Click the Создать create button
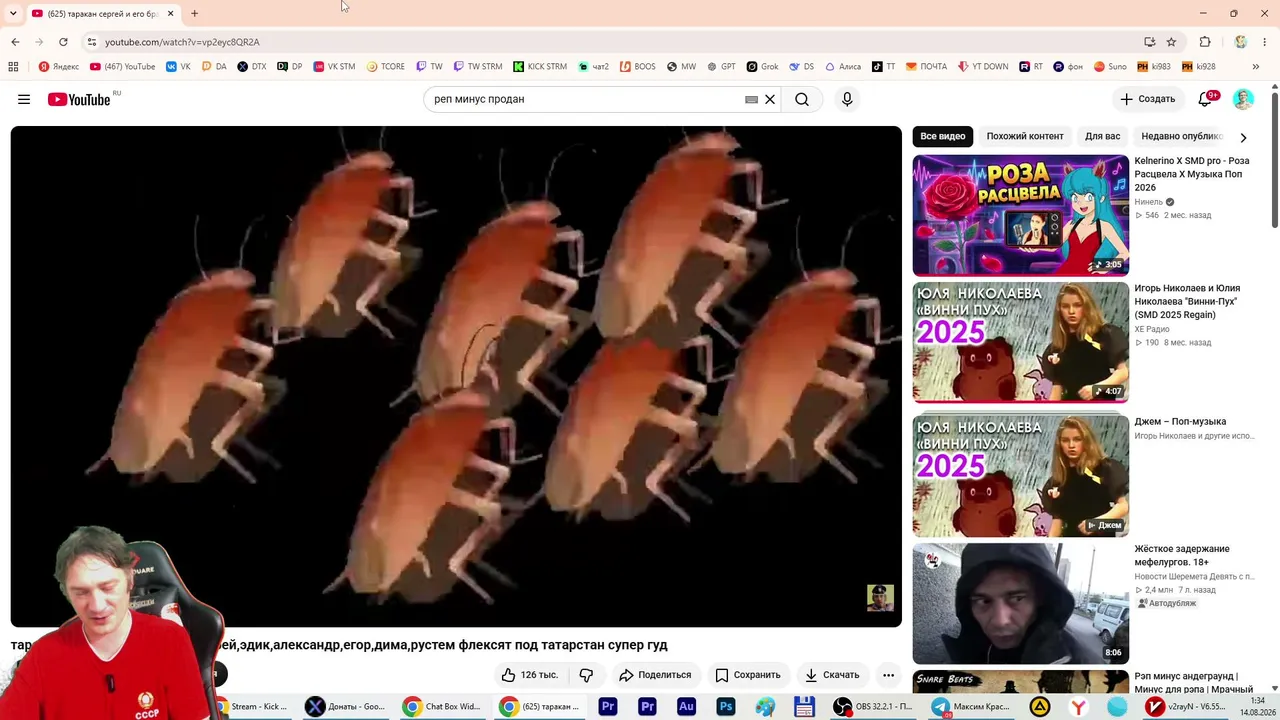The height and width of the screenshot is (720, 1280). pyautogui.click(x=1148, y=99)
